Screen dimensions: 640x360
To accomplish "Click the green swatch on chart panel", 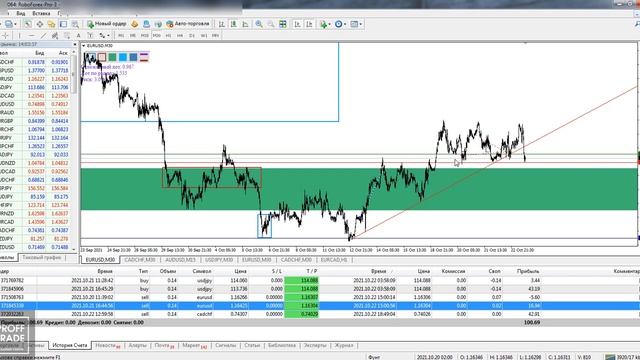I will pyautogui.click(x=112, y=57).
